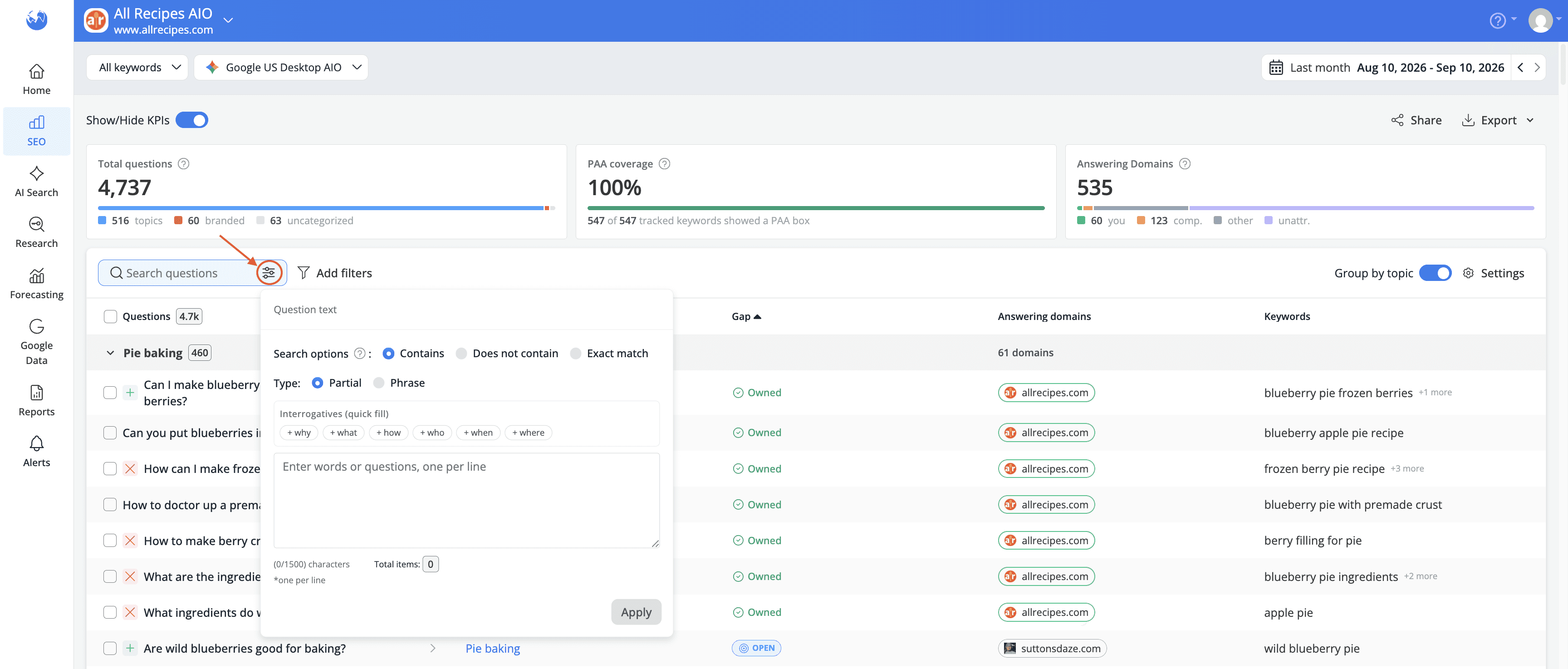
Task: Open the Home section in sidebar
Action: click(36, 79)
